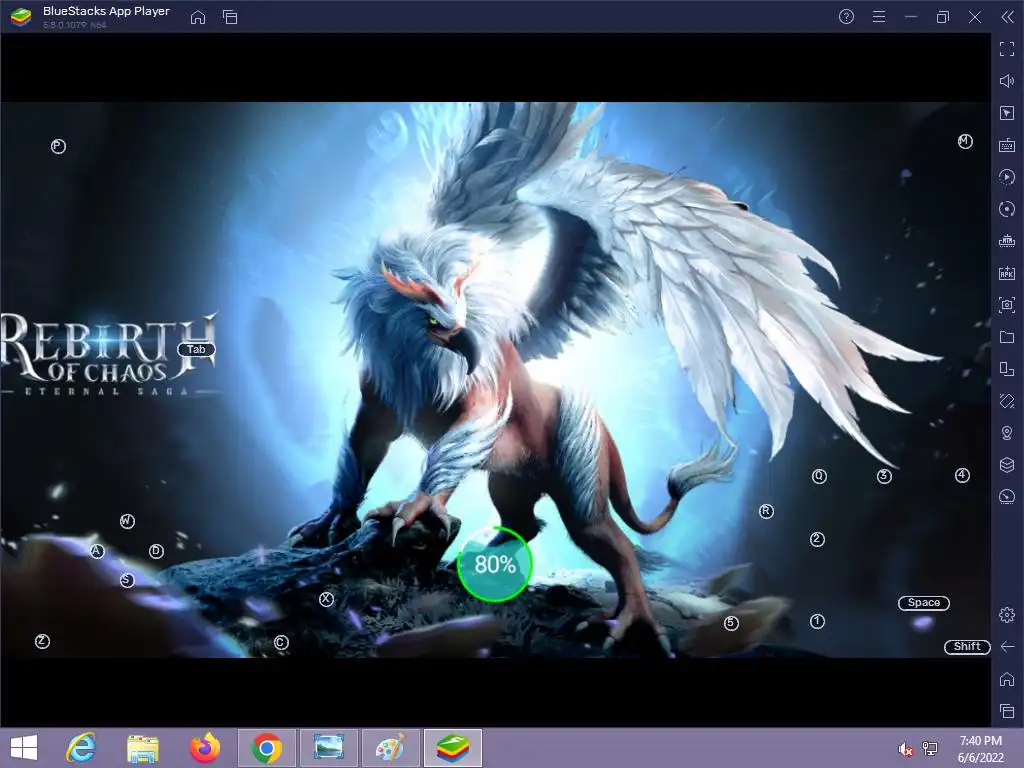Click the P key control overlay

point(58,146)
